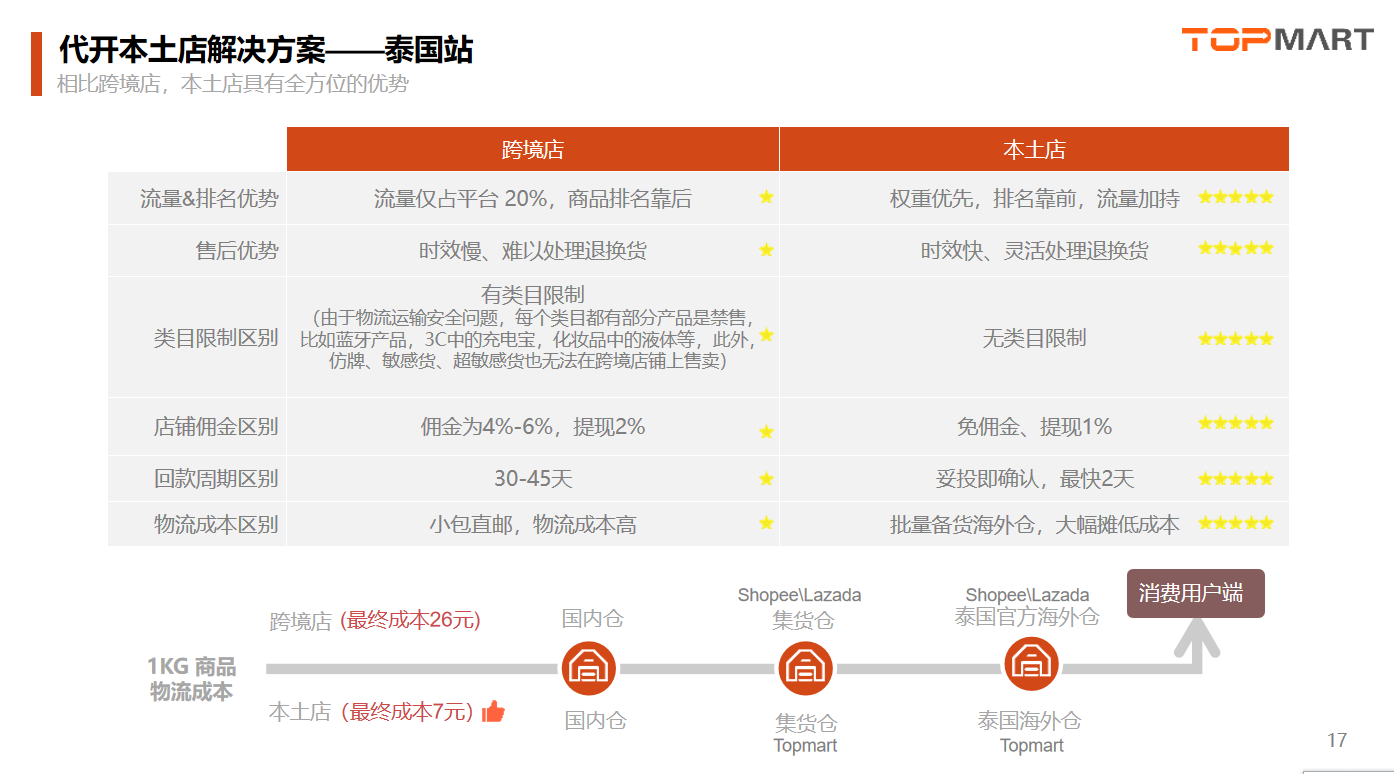Click the five stars next to 无类目限制
1394x774 pixels.
(1235, 339)
